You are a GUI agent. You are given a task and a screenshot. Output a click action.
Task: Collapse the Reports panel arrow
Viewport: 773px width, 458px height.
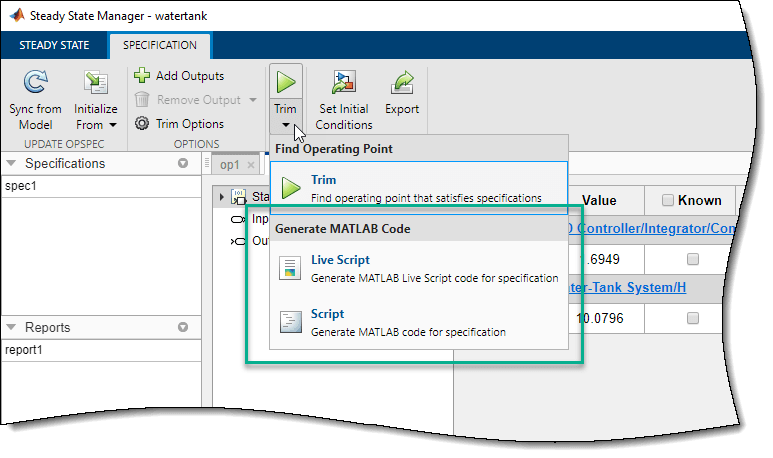pos(182,327)
